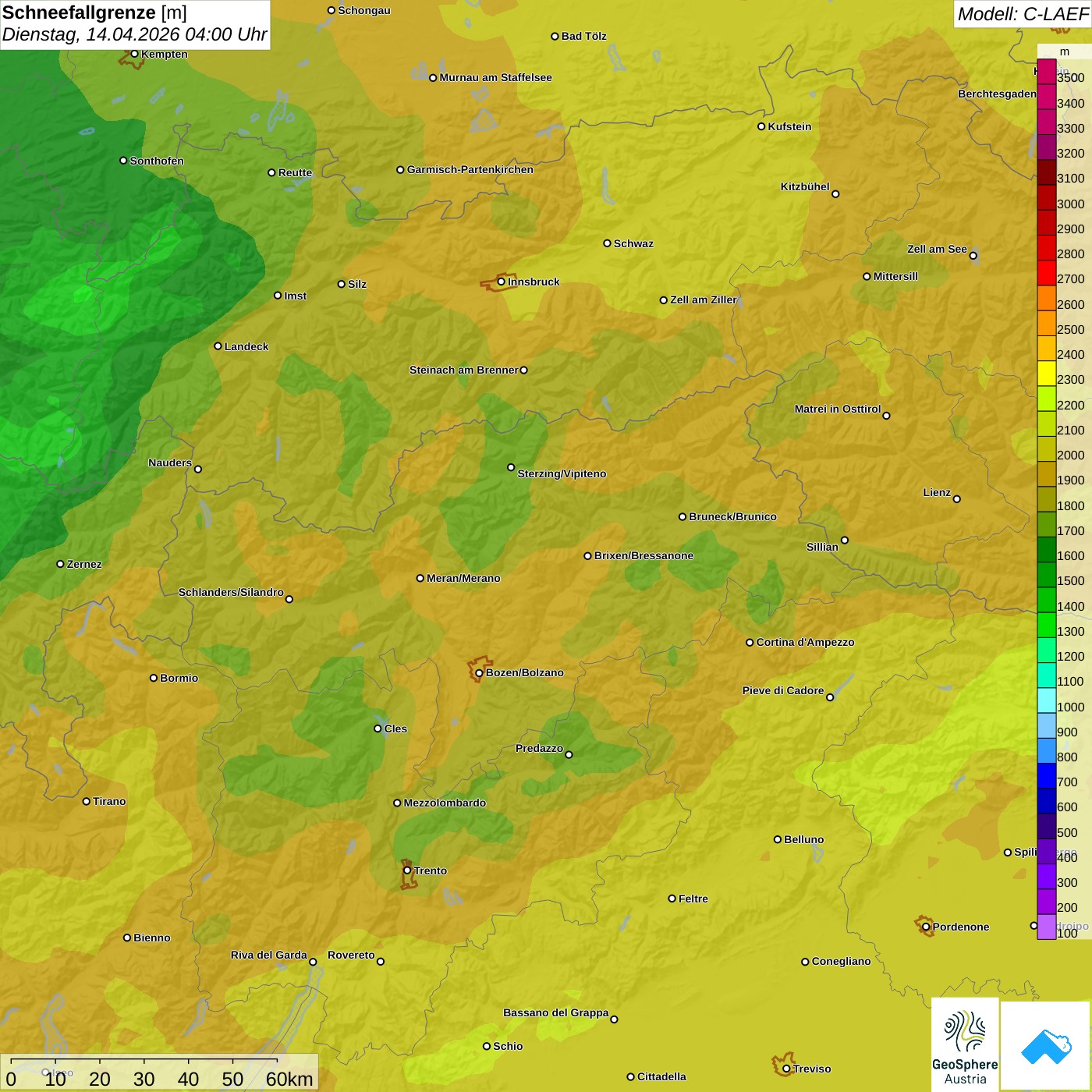Click the Schongau label
The width and height of the screenshot is (1092, 1092).
tap(364, 10)
